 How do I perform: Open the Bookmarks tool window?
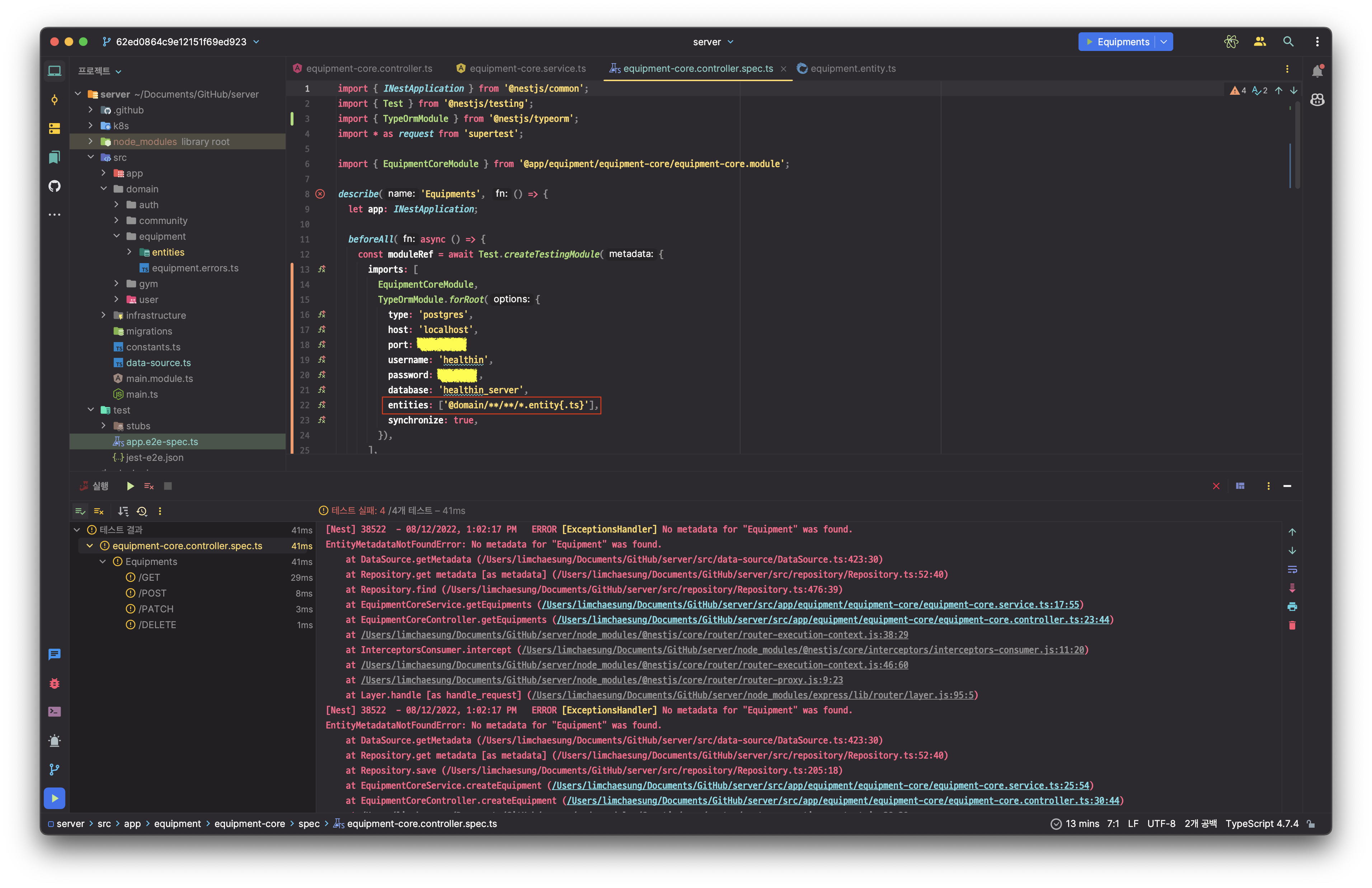click(54, 158)
